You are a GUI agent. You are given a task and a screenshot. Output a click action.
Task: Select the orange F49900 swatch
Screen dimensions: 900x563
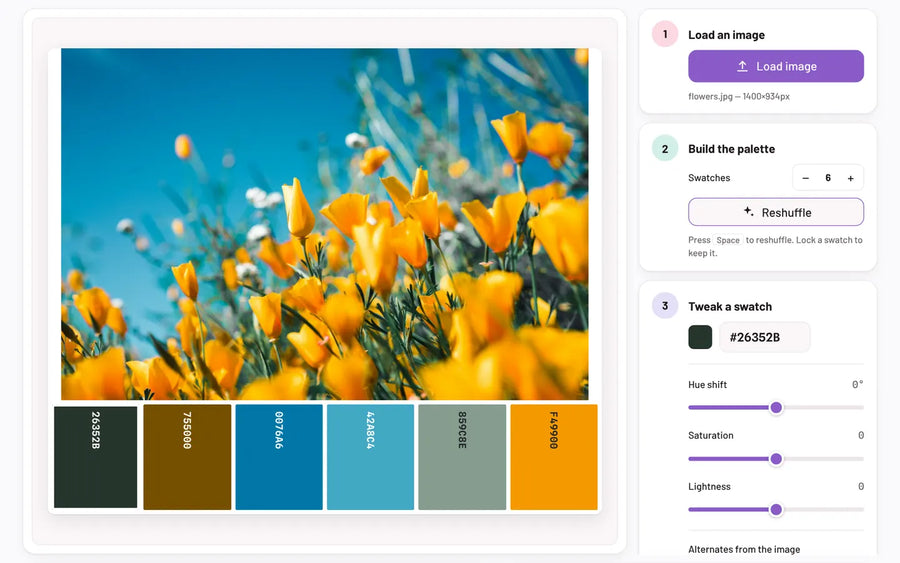tap(554, 457)
